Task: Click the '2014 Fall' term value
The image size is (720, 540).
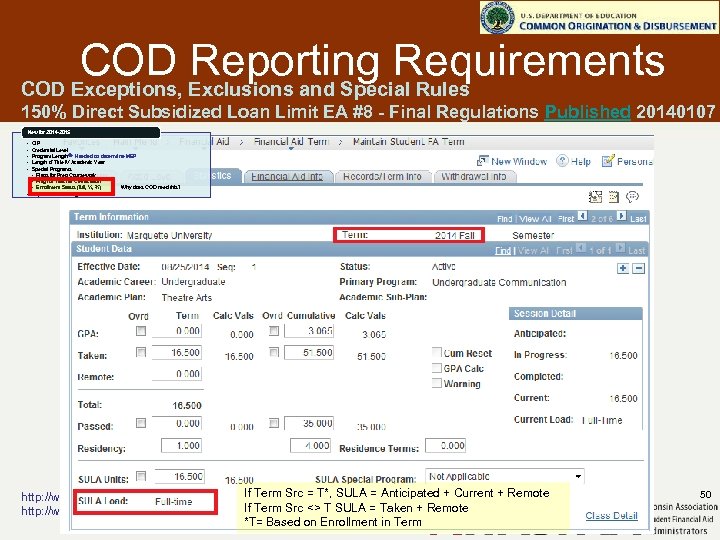Action: [x=455, y=236]
